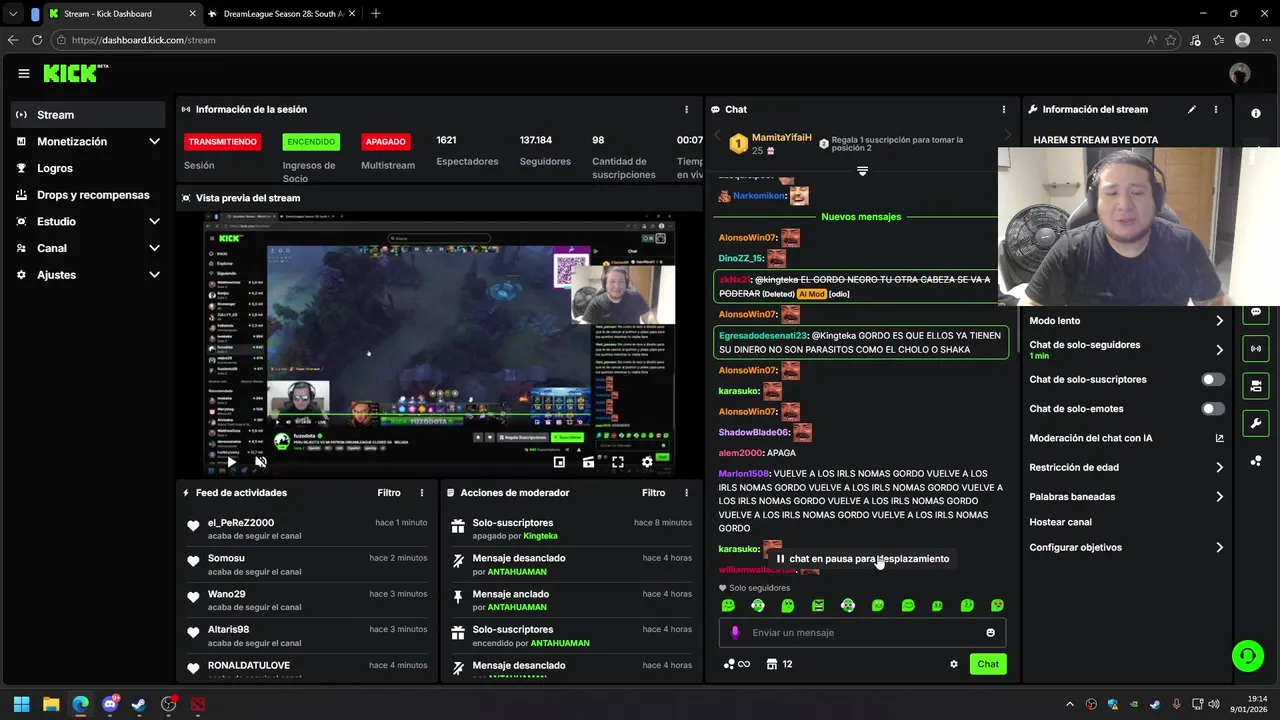Click the Nuevos mensajes divider label
This screenshot has width=1280, height=720.
pyautogui.click(x=861, y=217)
